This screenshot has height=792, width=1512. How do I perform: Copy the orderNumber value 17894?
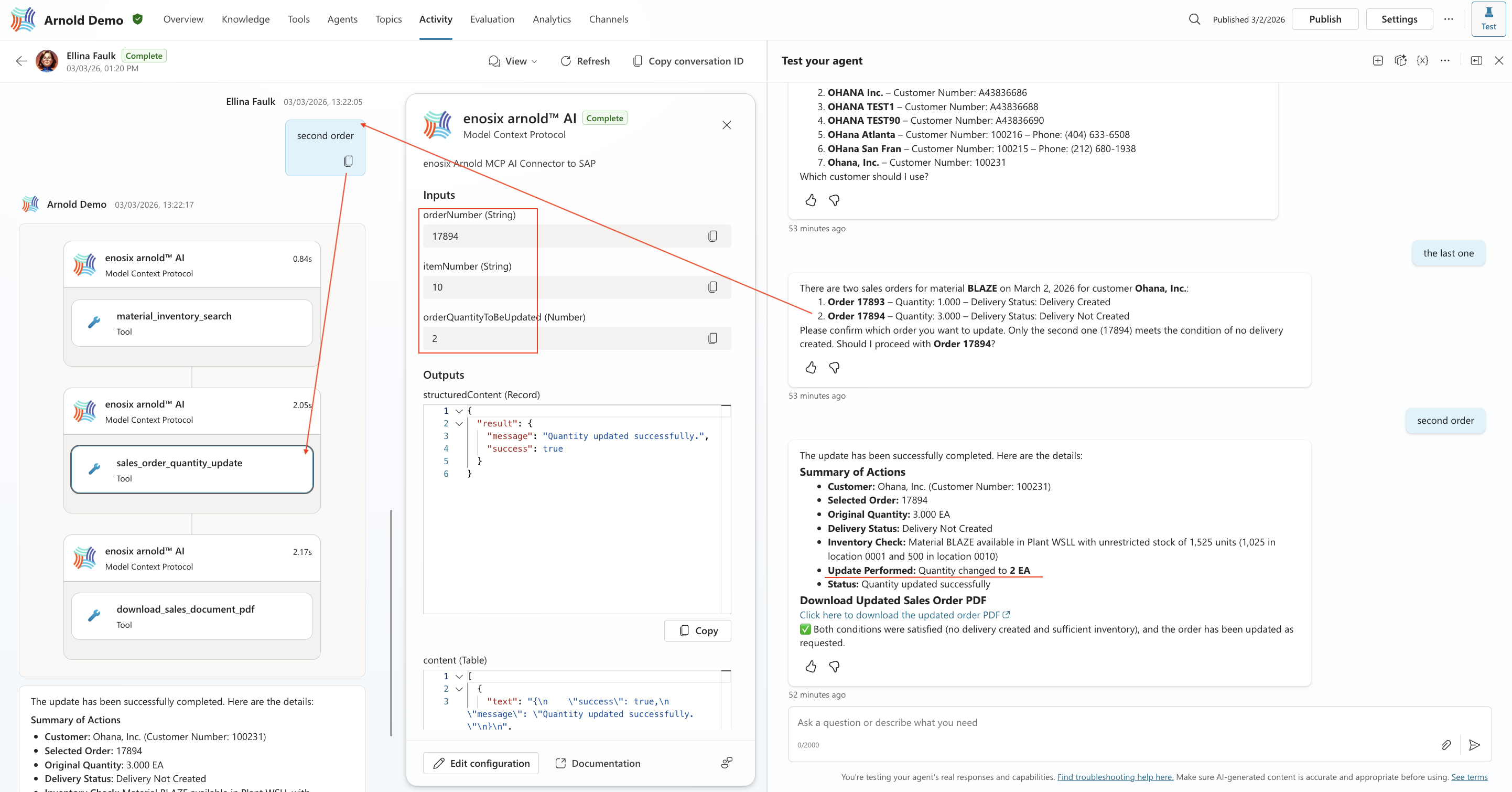tap(712, 236)
